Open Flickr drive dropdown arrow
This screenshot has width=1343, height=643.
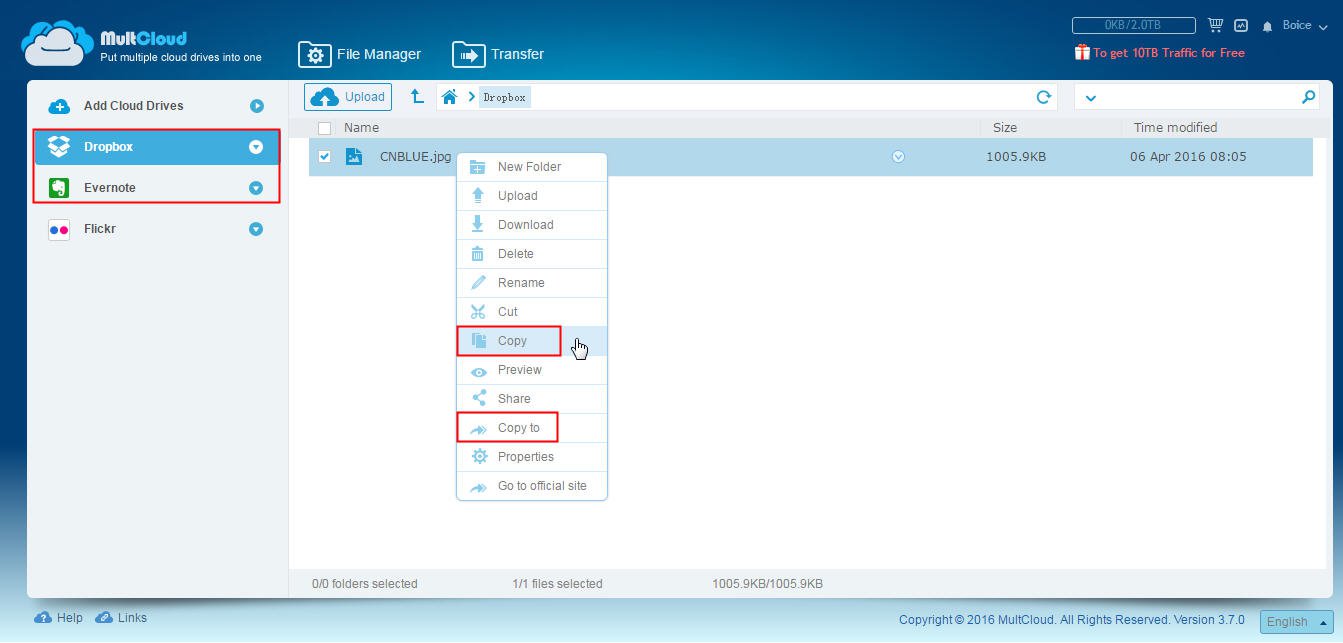(256, 229)
